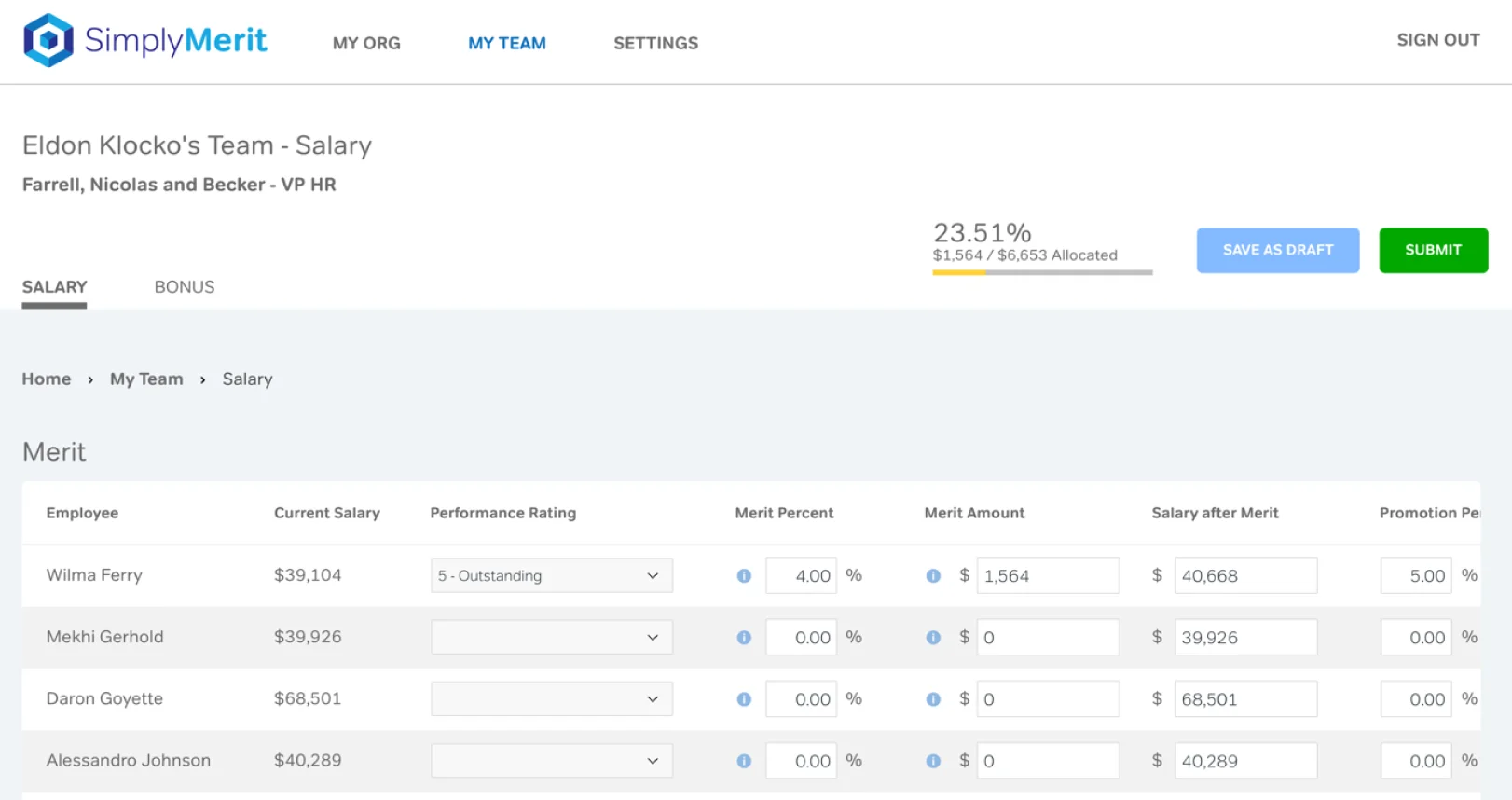This screenshot has width=1512, height=800.
Task: Click the SimplyMerit wordmark text
Action: point(175,40)
